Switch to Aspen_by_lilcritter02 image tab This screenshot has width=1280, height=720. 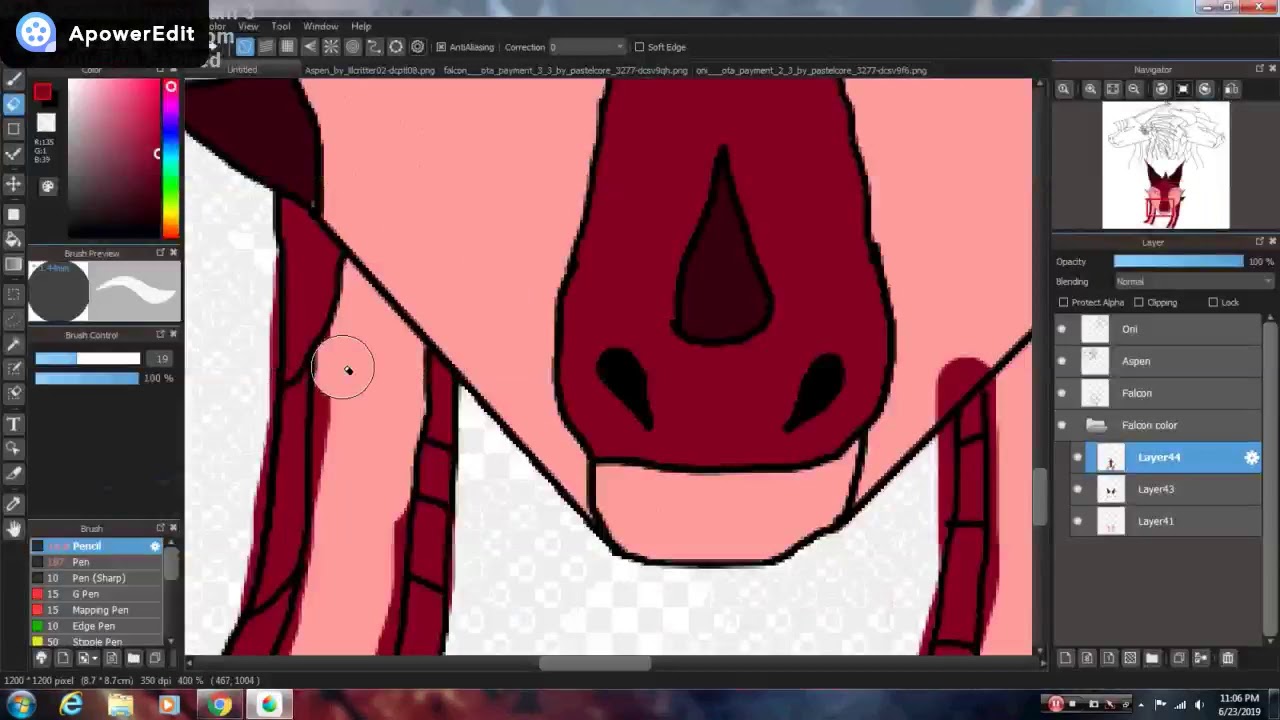tap(369, 70)
